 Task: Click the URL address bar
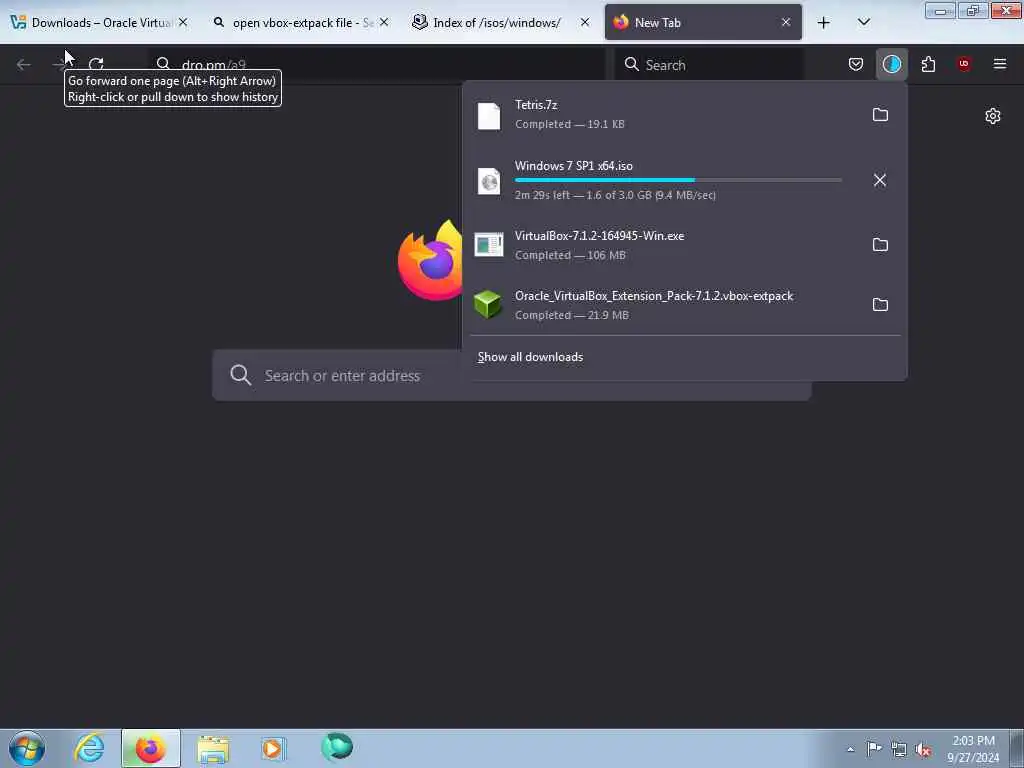pyautogui.click(x=377, y=64)
